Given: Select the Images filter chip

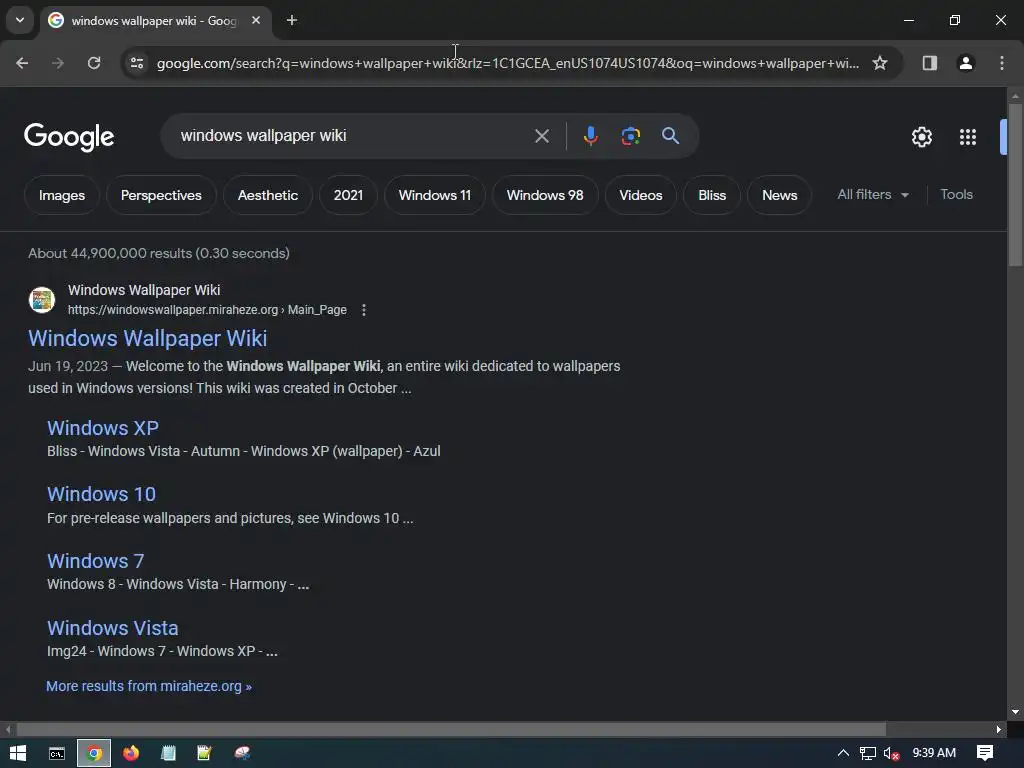Looking at the screenshot, I should pyautogui.click(x=62, y=195).
